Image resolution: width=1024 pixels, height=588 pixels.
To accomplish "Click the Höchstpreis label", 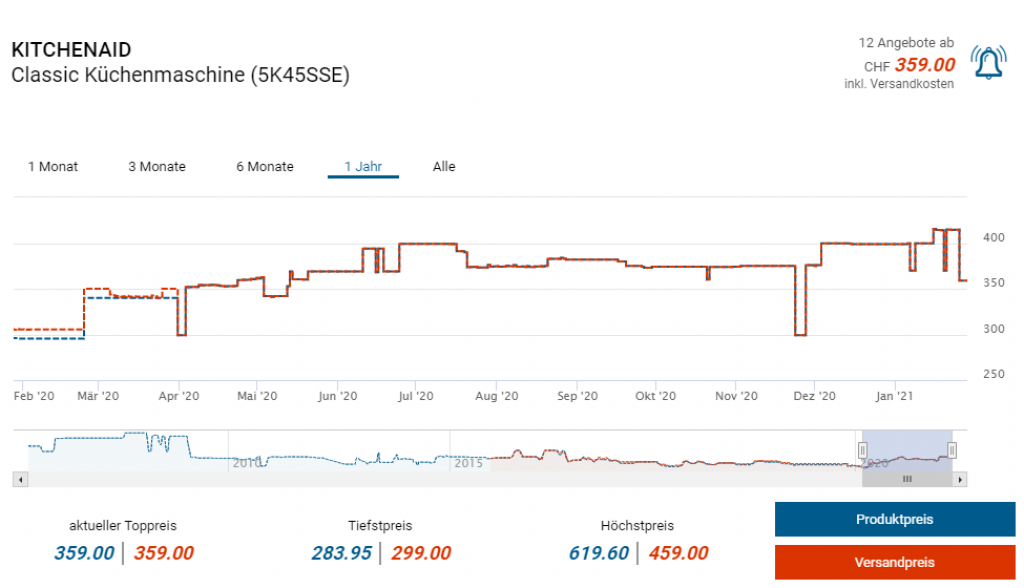I will pyautogui.click(x=637, y=525).
